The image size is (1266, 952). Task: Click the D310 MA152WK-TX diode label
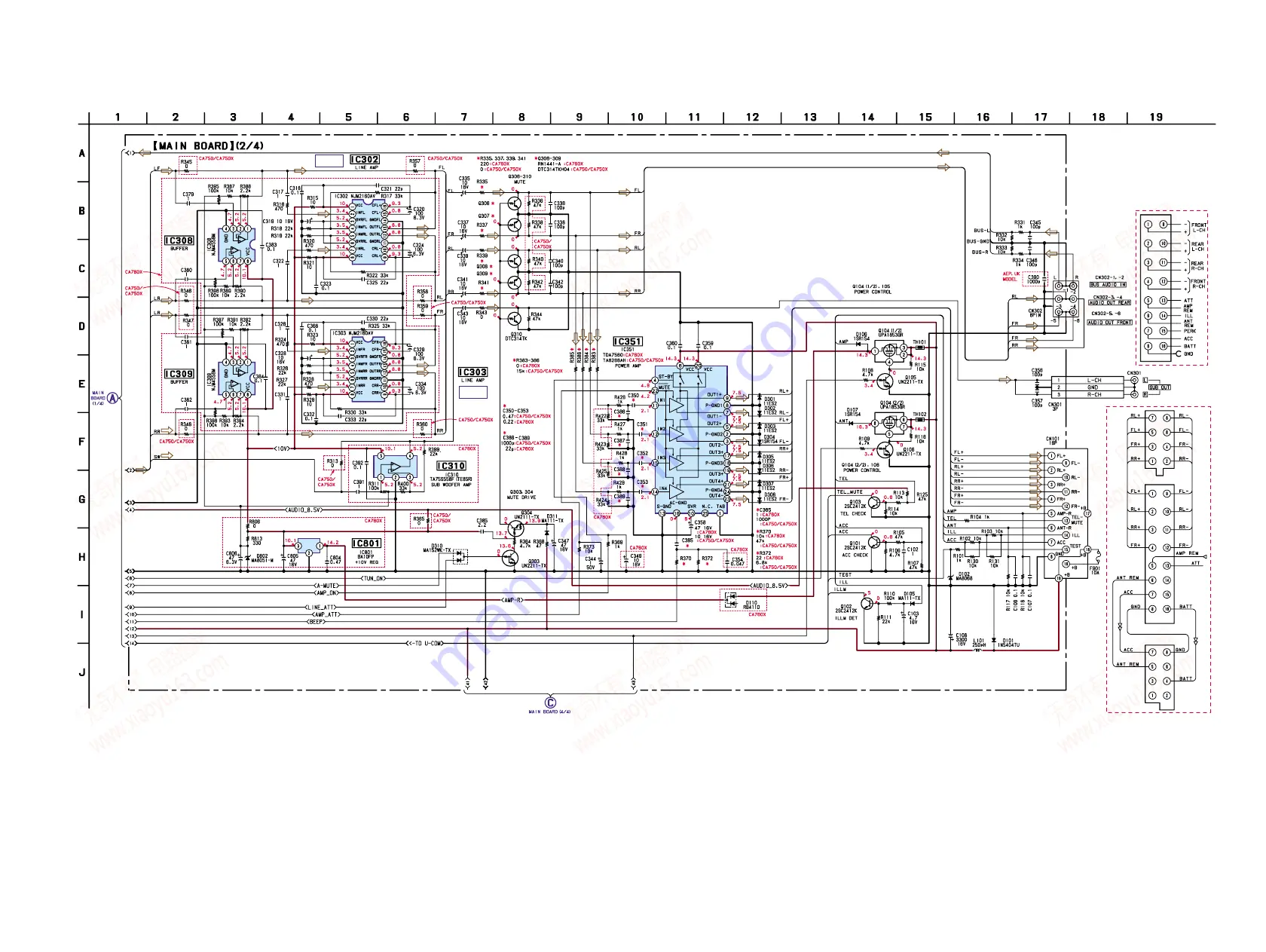pyautogui.click(x=437, y=548)
